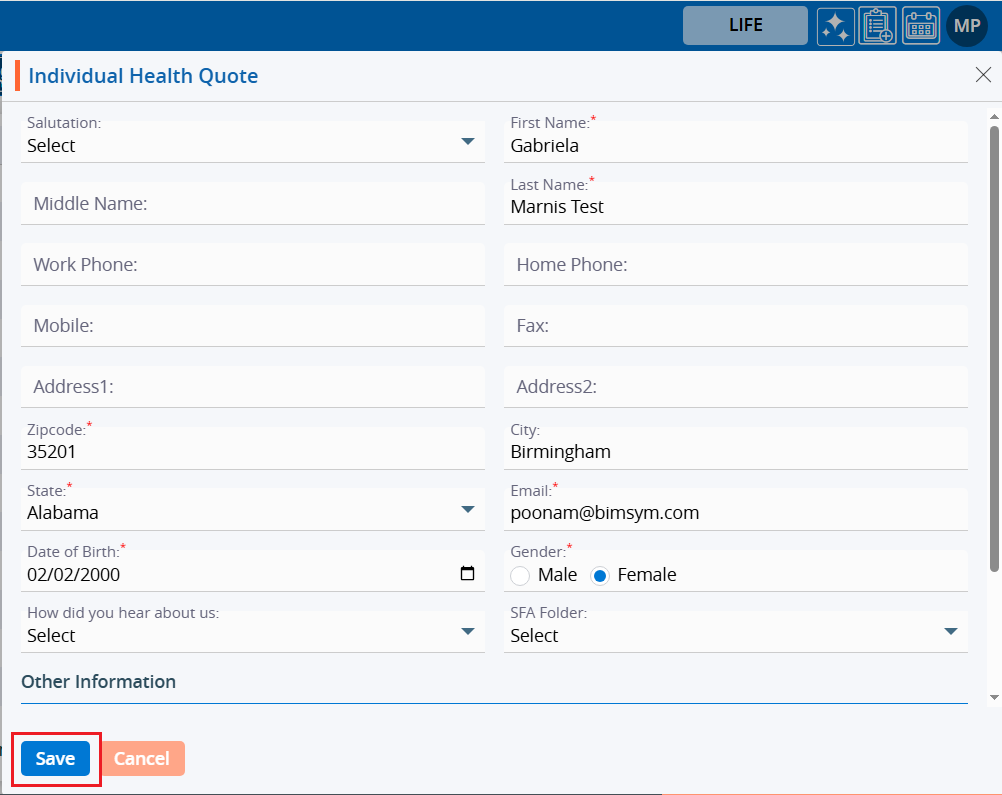Click the sparkle AI assistant icon
The width and height of the screenshot is (1002, 795).
tap(835, 26)
